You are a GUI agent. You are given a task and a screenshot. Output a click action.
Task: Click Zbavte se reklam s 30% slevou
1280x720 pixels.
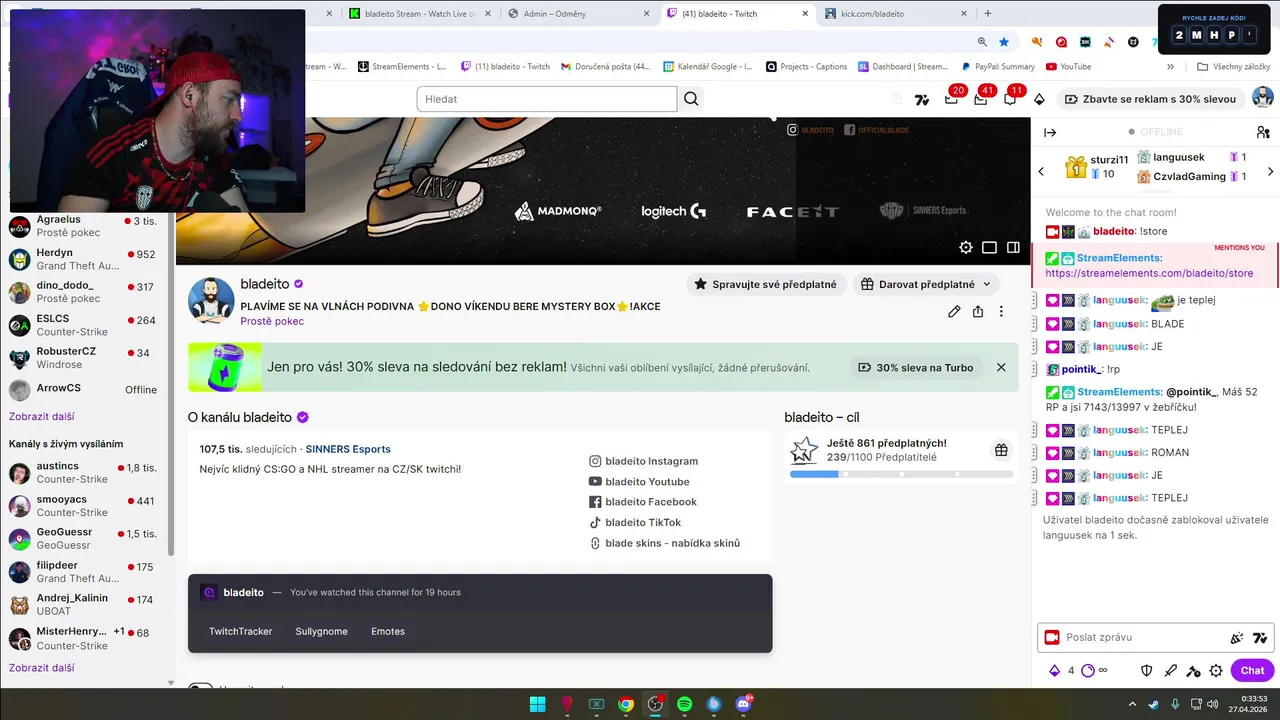pos(1150,99)
